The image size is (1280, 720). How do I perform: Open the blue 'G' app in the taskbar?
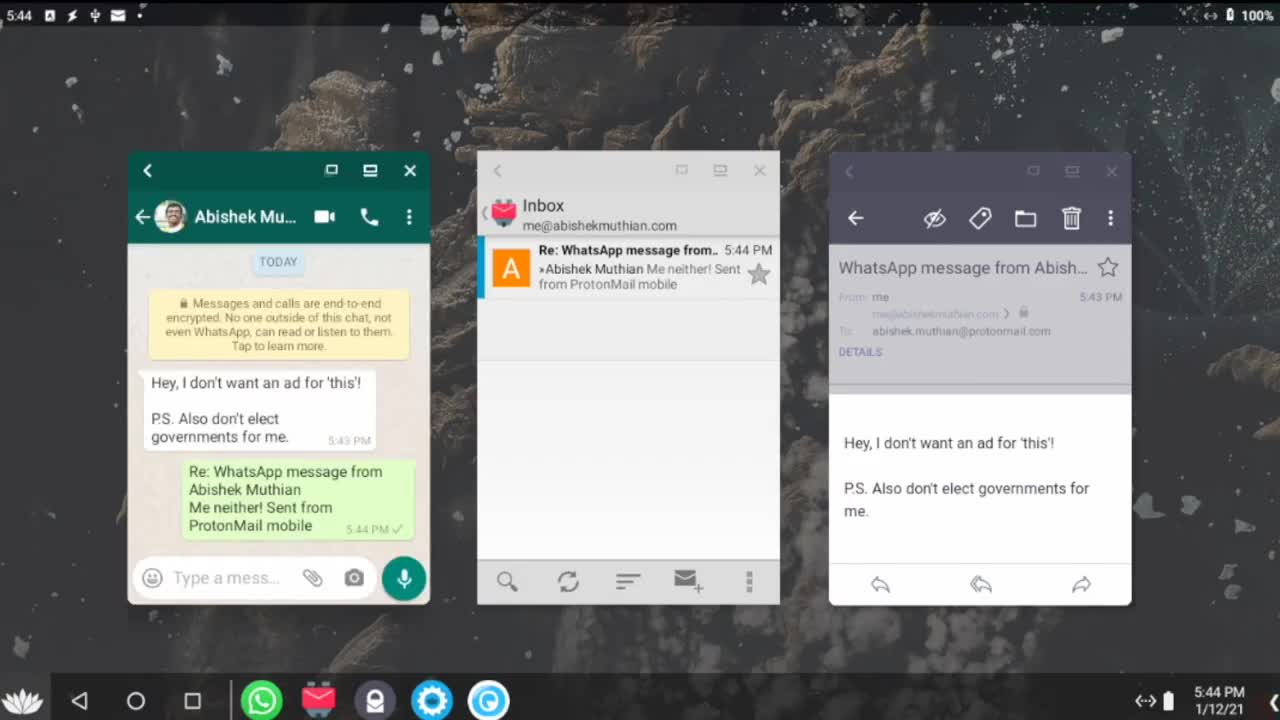(489, 701)
